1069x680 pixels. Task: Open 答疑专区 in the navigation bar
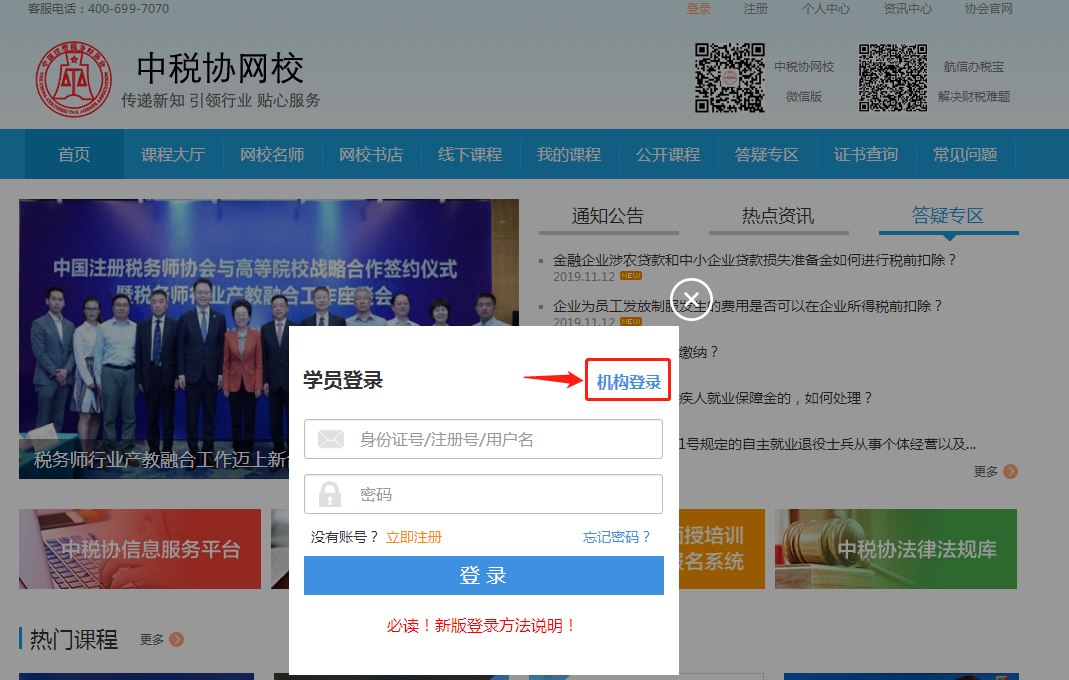(x=767, y=155)
